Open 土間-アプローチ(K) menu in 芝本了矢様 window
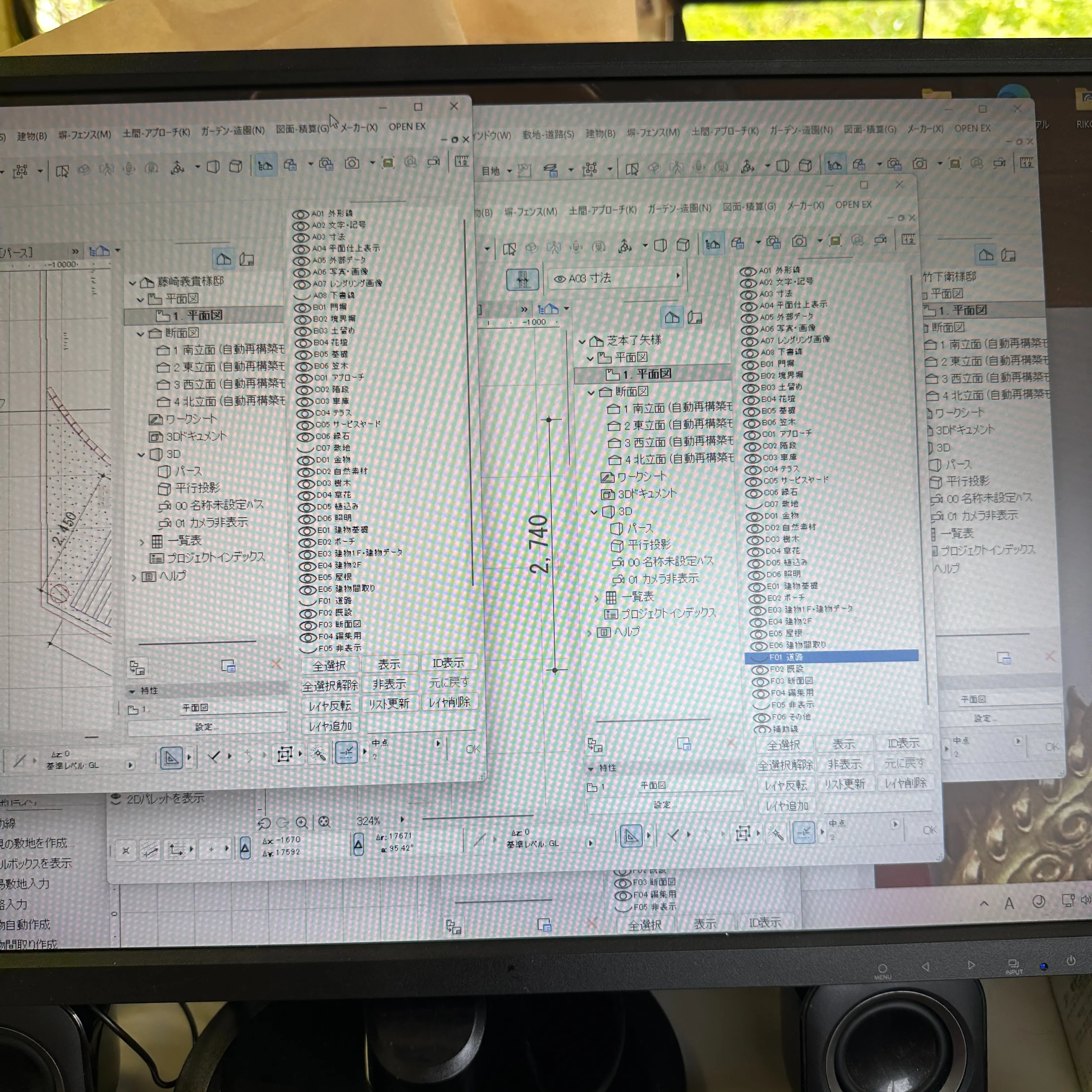Image resolution: width=1092 pixels, height=1092 pixels. coord(603,210)
